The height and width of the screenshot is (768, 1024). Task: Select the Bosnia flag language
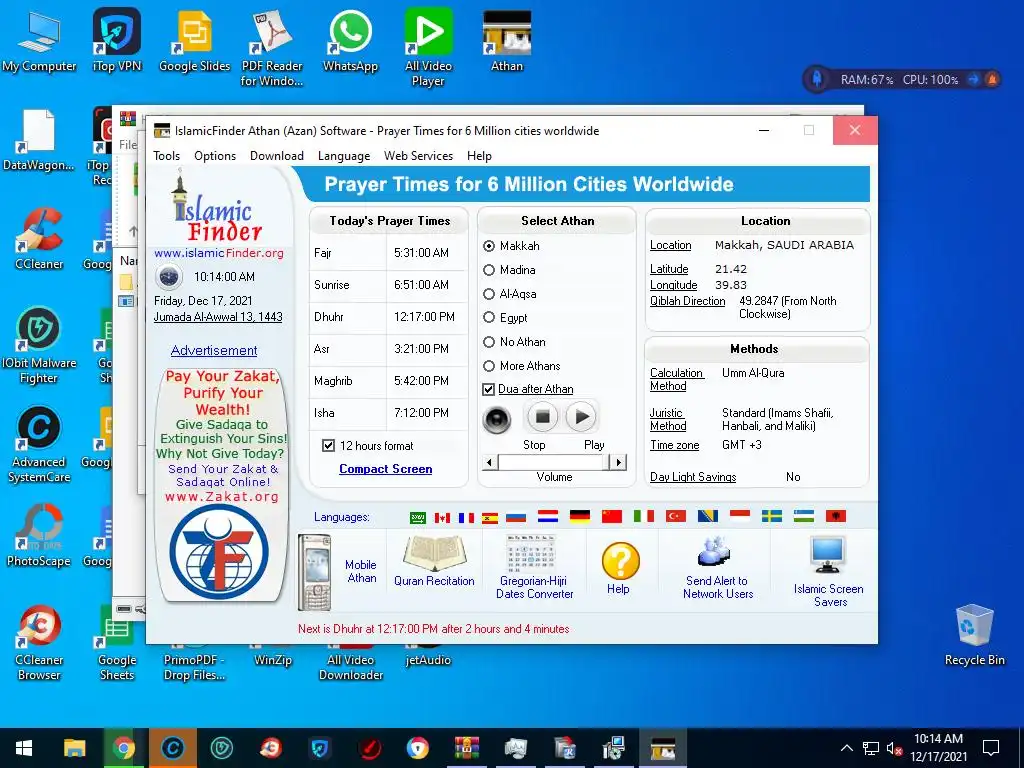[708, 517]
